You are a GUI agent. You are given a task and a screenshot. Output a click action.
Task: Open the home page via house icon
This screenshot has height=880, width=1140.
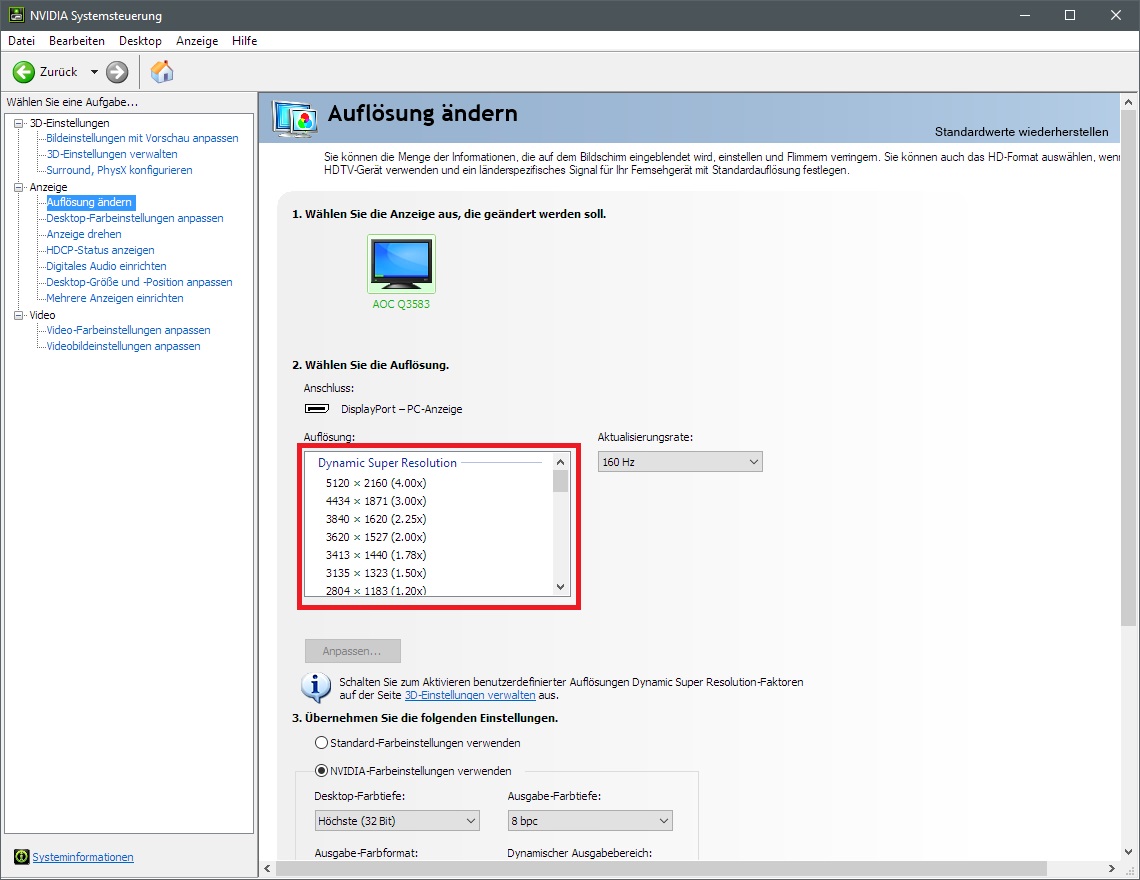tap(162, 71)
